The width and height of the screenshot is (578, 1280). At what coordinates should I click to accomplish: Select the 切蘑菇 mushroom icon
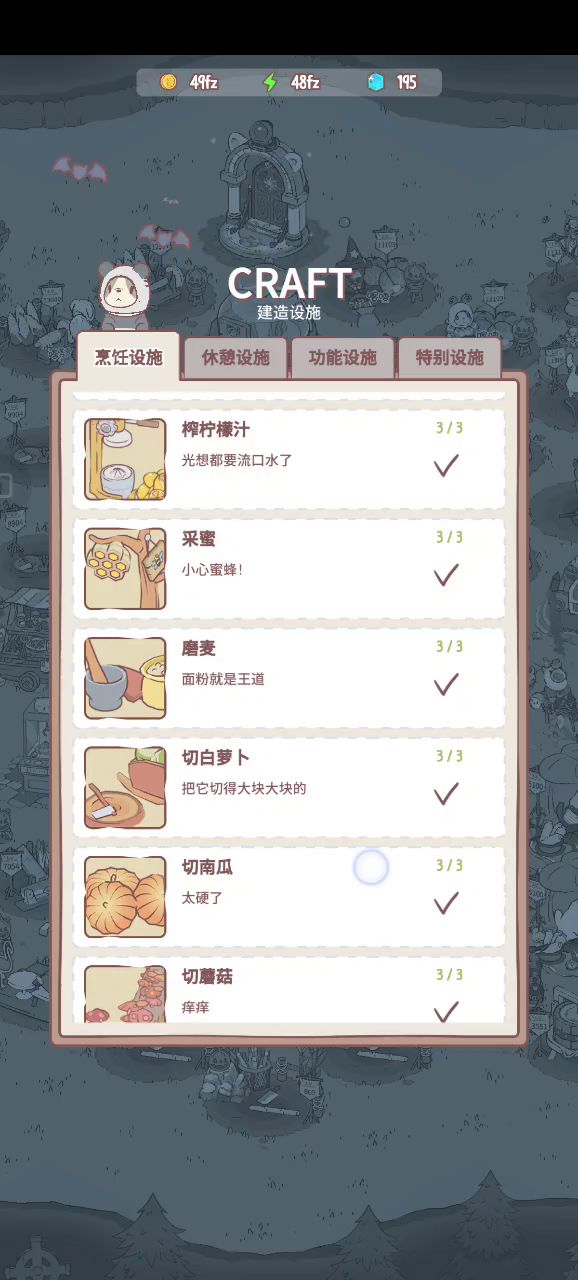click(x=125, y=993)
